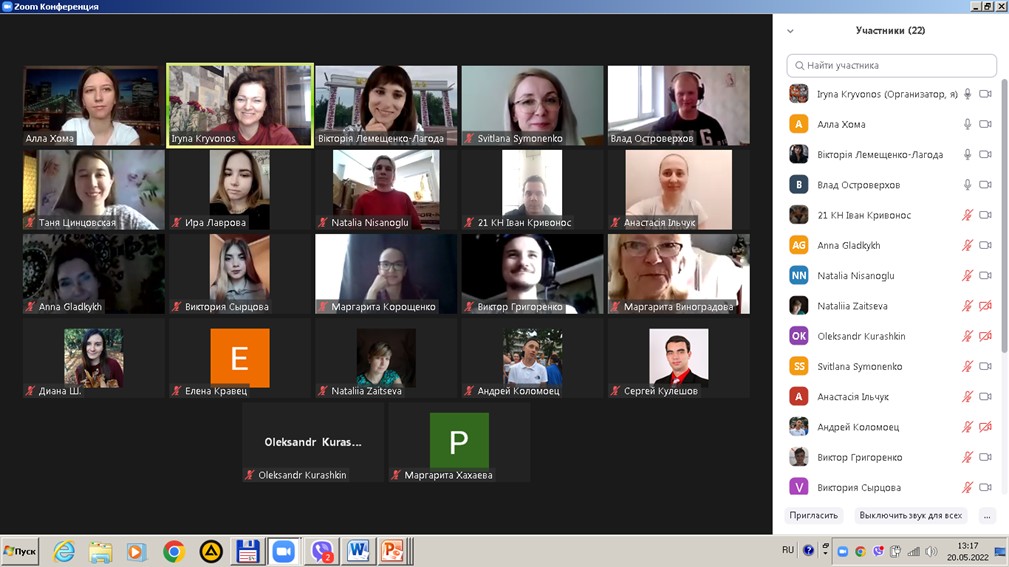Click Iryna Kryvonos microphone icon in participants list
This screenshot has width=1009, height=567.
tap(967, 94)
